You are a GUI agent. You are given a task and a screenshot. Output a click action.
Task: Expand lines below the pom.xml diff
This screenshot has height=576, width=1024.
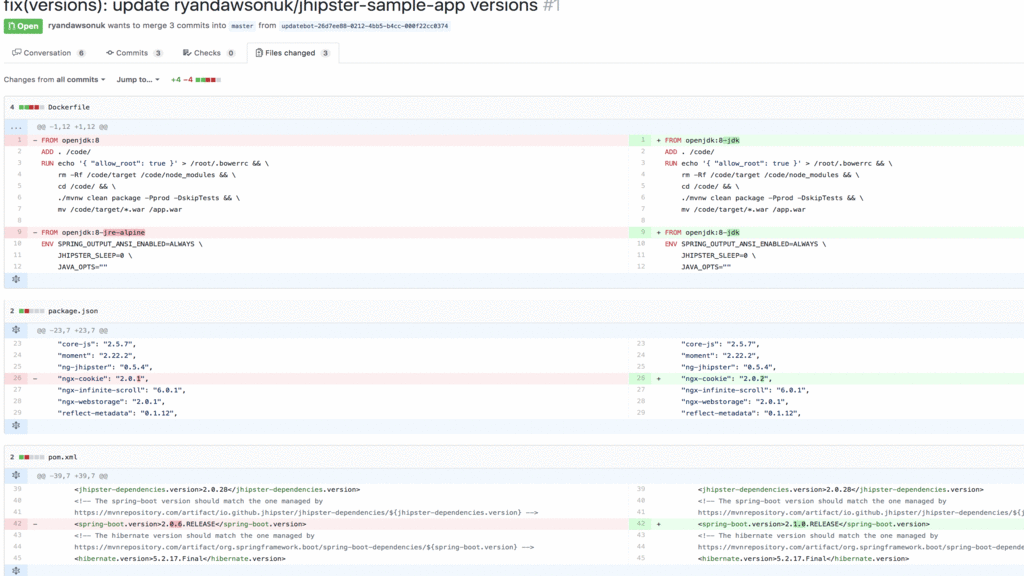click(16, 570)
